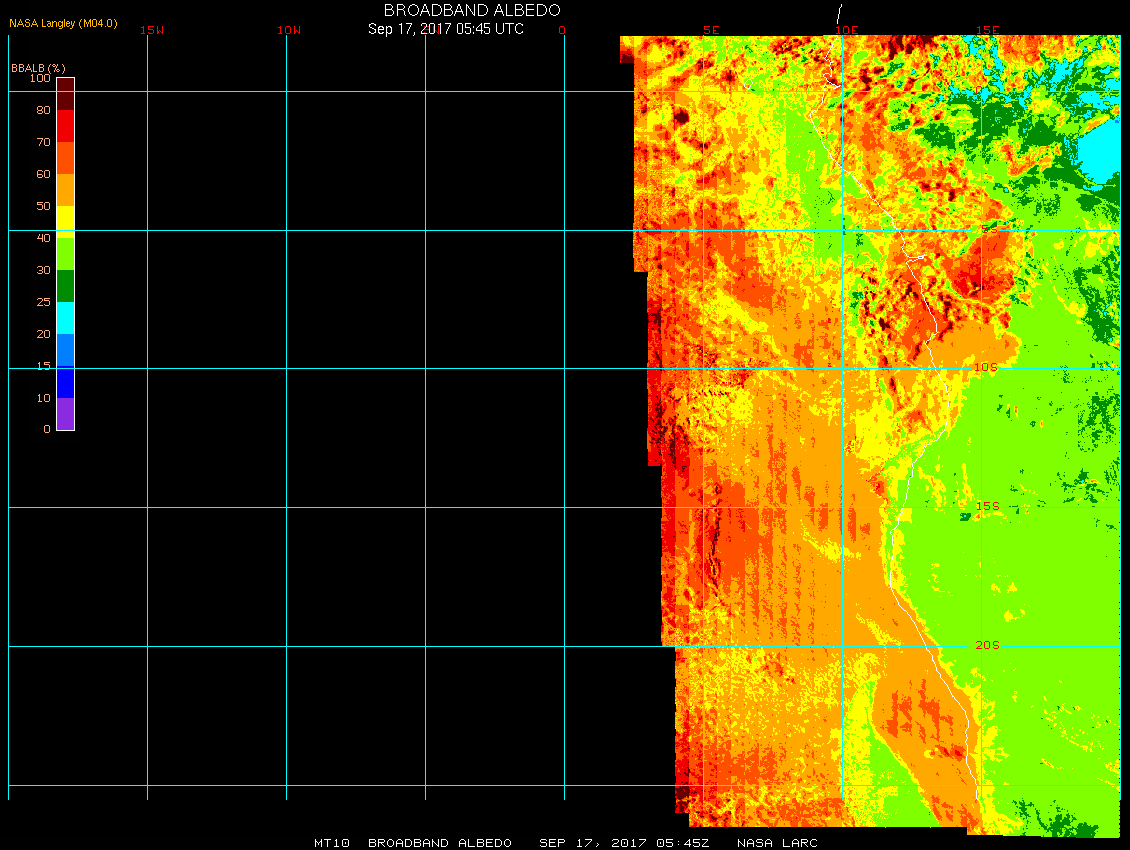
Task: Pick the cyan 20-25% colorbar segment
Action: coord(65,318)
